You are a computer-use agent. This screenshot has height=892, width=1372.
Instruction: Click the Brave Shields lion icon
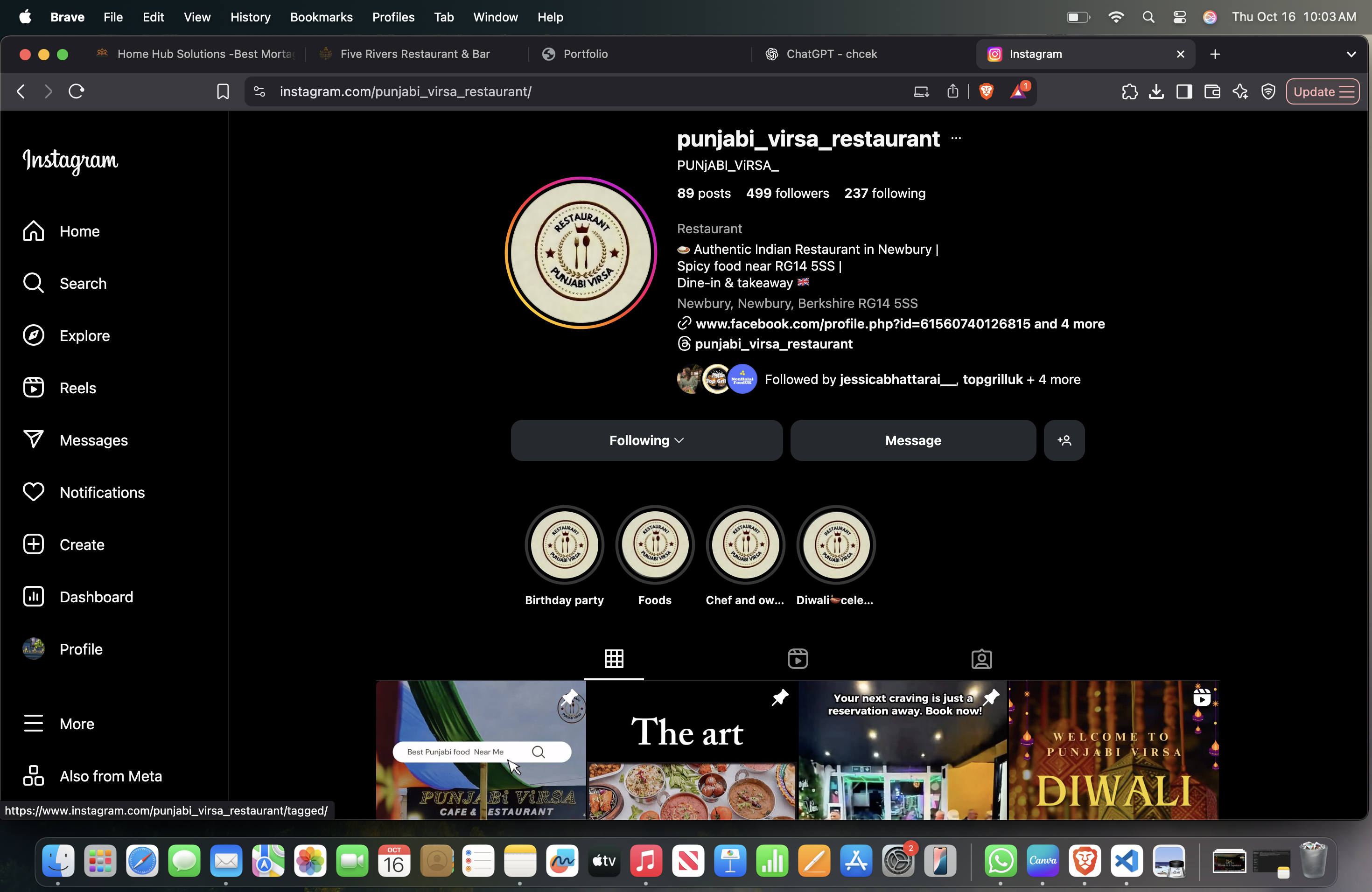click(986, 91)
